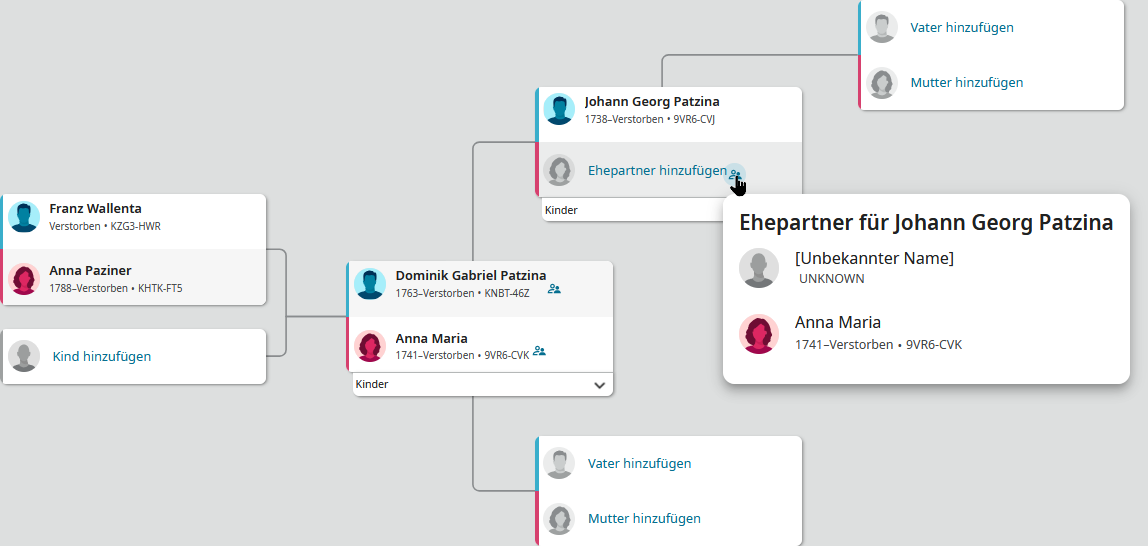Click 1788–Verstorben • KHTK-FT5 text

pyautogui.click(x=116, y=288)
